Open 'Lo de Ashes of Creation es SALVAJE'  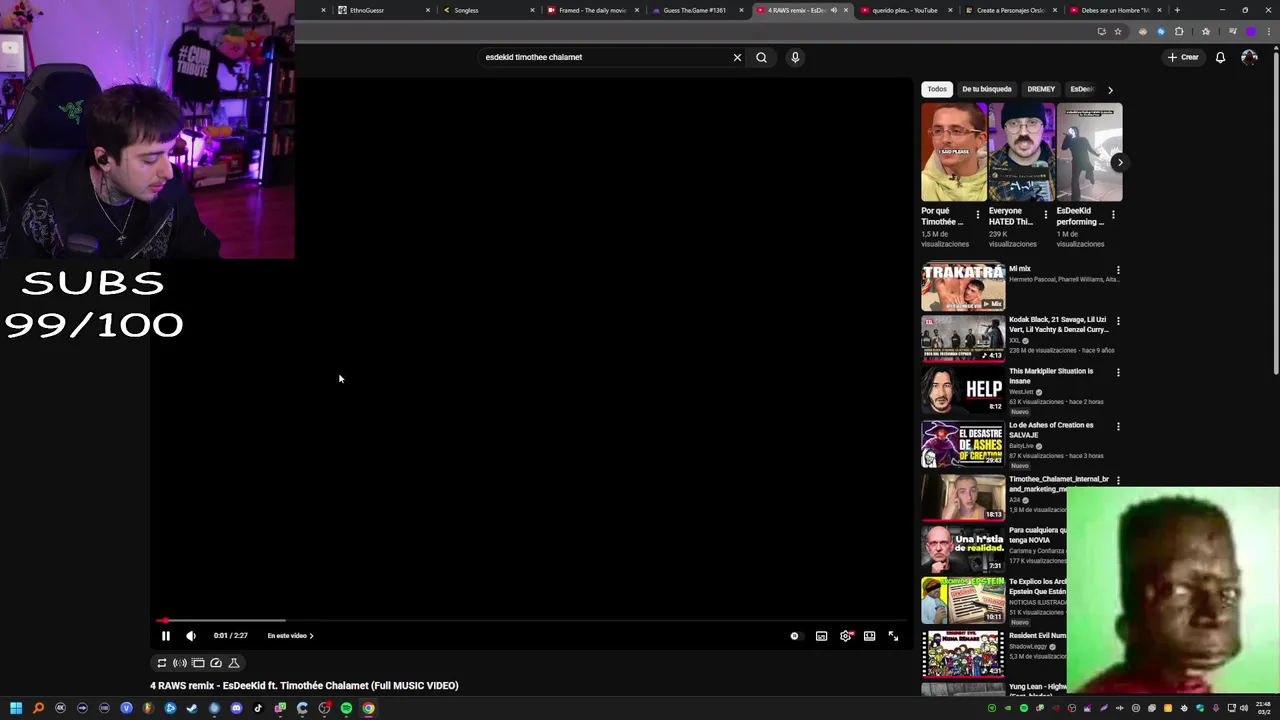tap(1051, 430)
